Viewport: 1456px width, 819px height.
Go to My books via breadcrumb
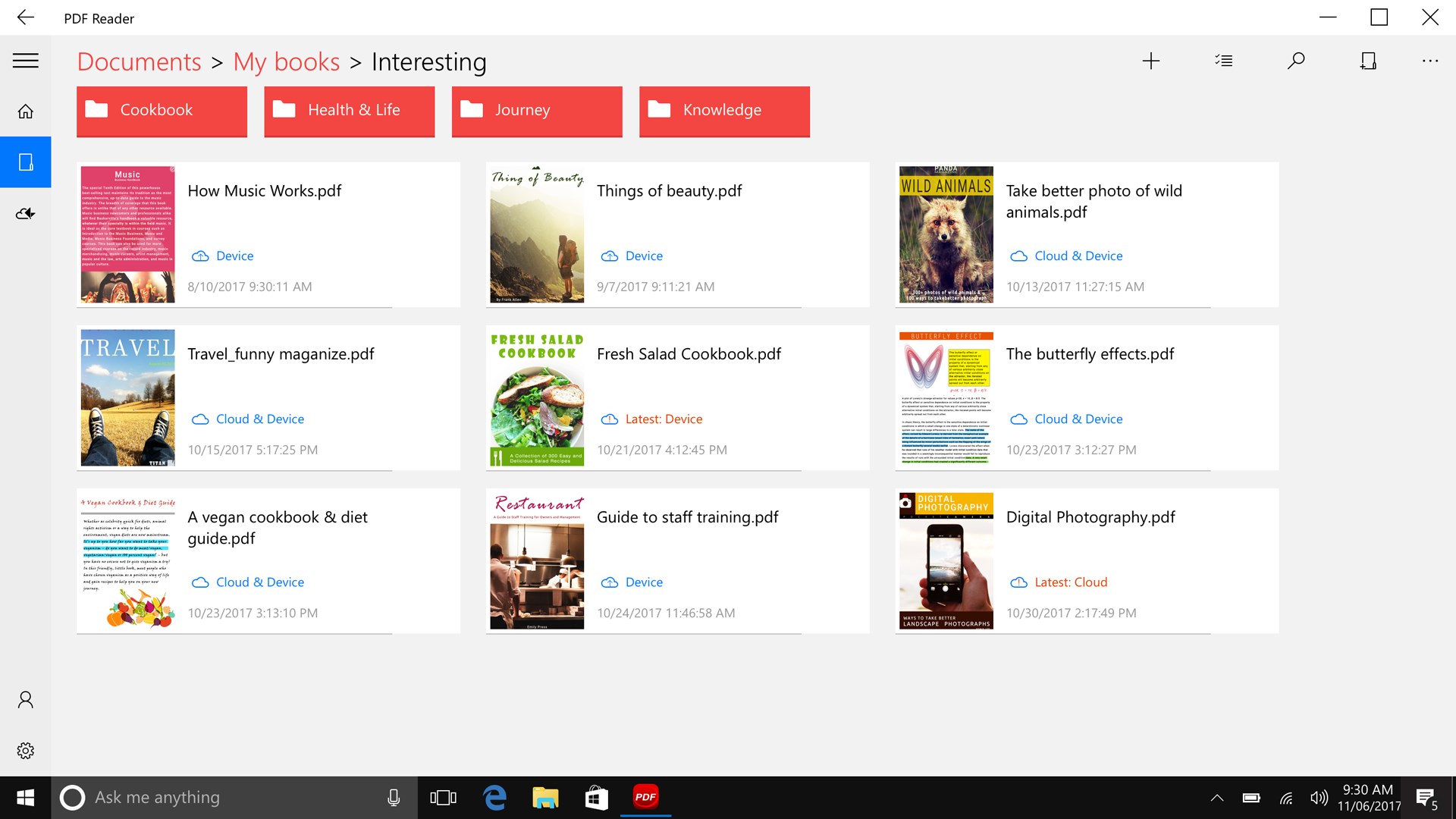pyautogui.click(x=286, y=62)
